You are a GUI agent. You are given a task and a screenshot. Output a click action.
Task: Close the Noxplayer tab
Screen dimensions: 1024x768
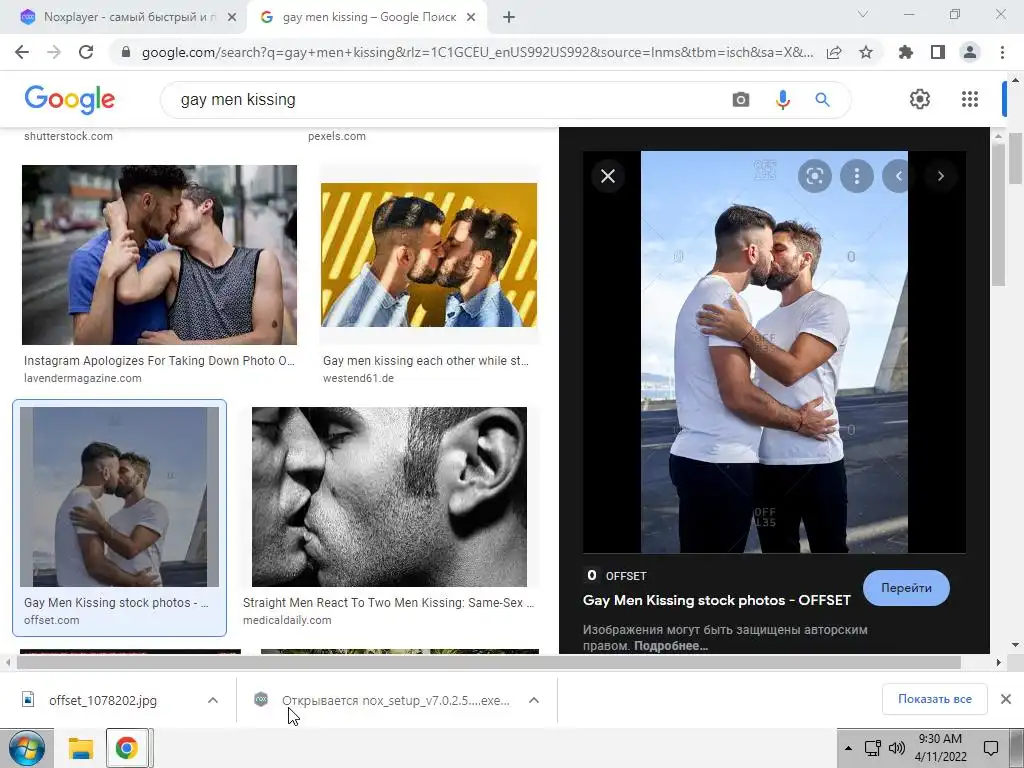point(232,18)
